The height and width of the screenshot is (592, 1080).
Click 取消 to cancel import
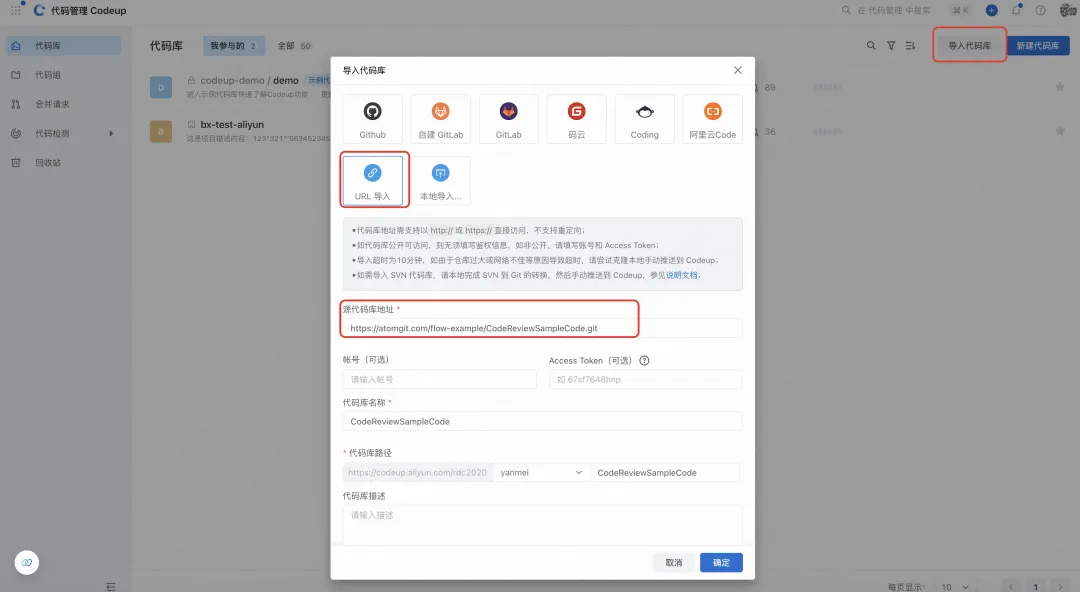point(674,562)
